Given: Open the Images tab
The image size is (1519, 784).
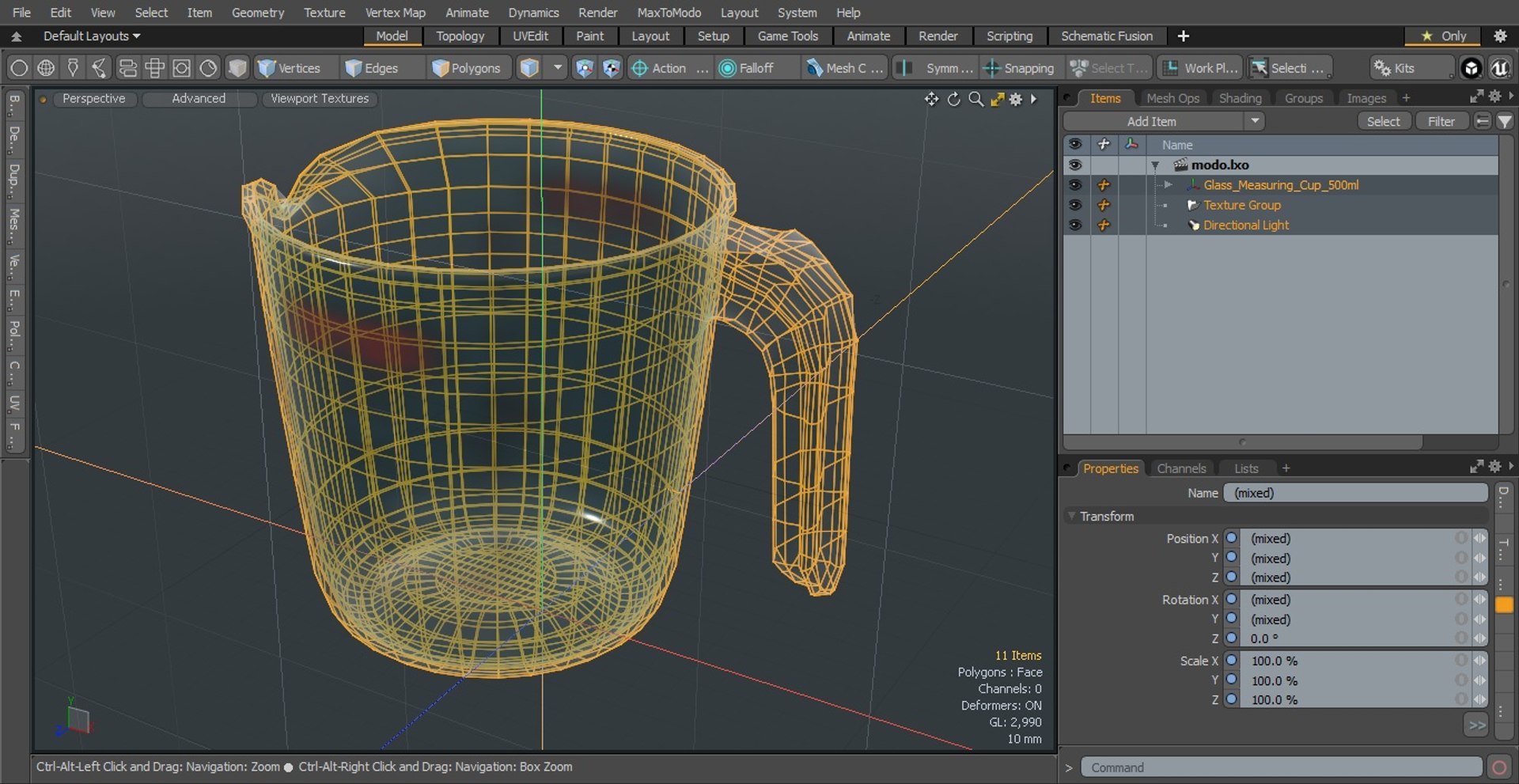Looking at the screenshot, I should pyautogui.click(x=1366, y=98).
